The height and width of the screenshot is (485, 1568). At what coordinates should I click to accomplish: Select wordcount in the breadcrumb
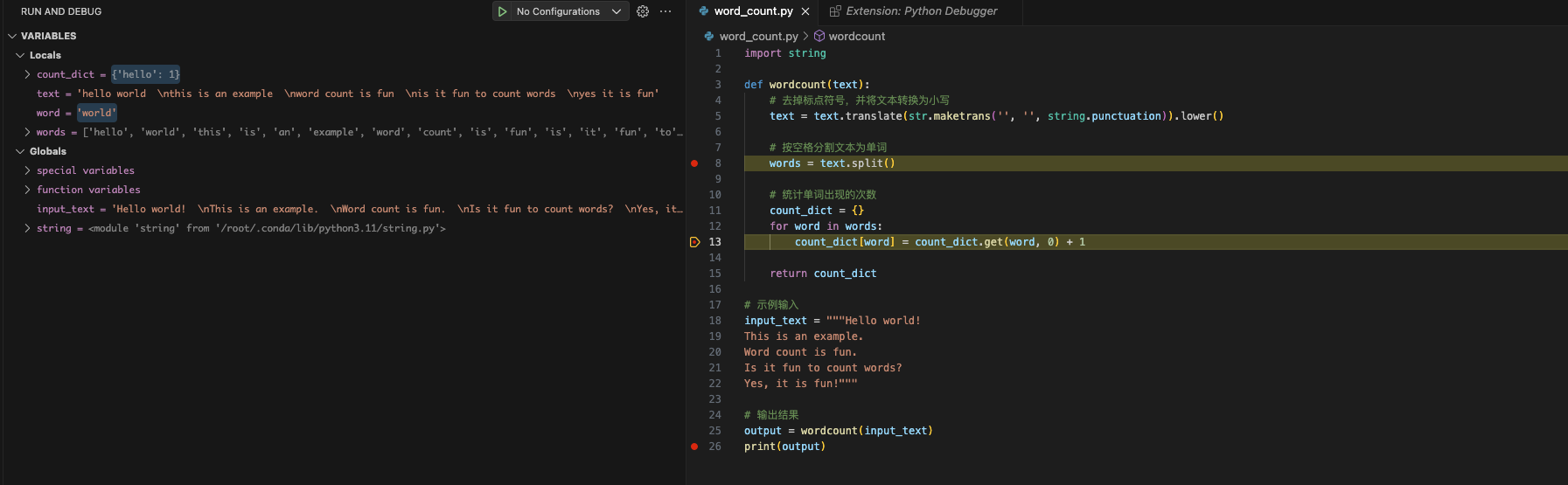click(857, 36)
